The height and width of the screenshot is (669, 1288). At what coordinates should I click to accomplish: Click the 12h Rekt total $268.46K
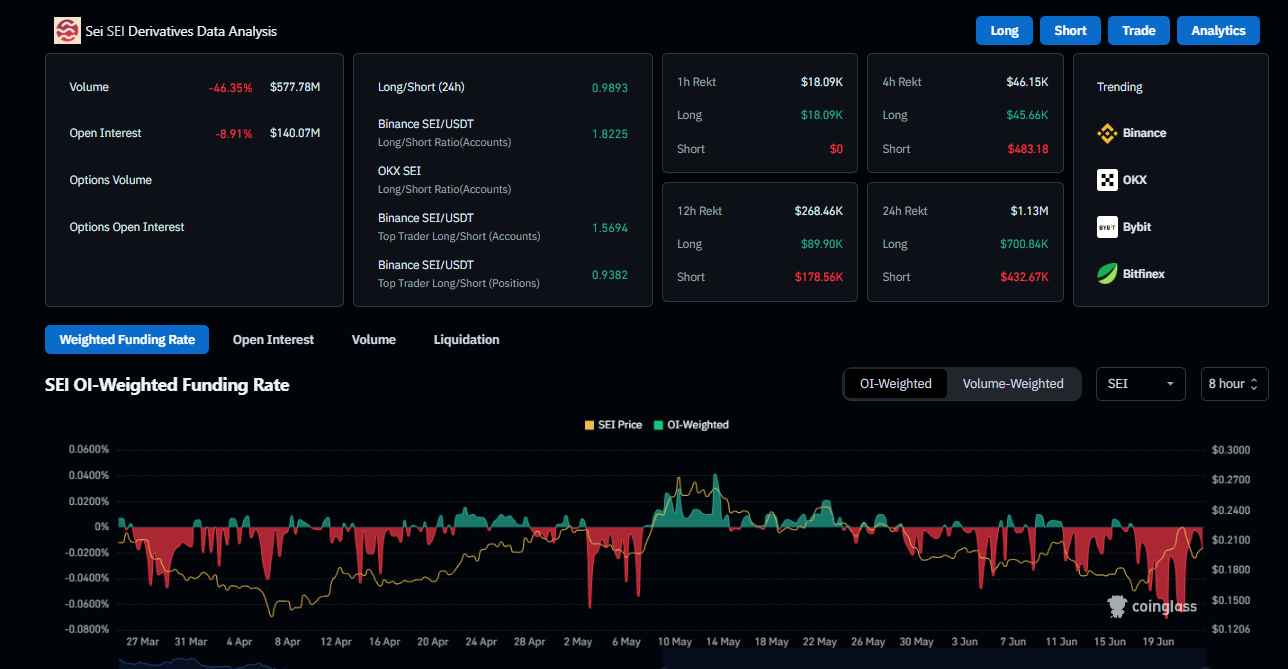(x=819, y=211)
